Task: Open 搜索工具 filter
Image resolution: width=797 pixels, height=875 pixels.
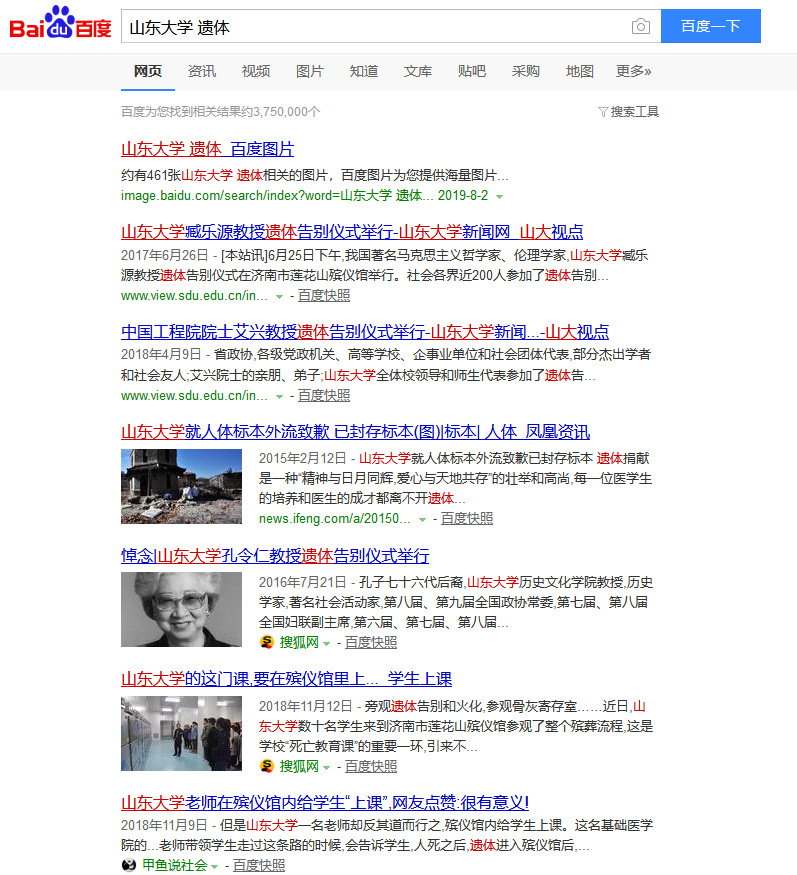Action: tap(628, 112)
